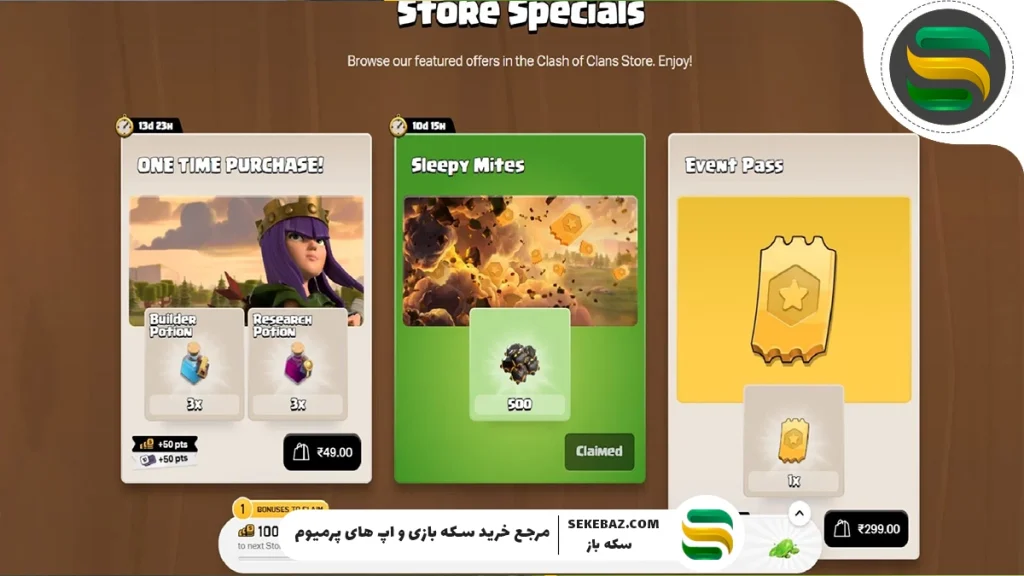Open the Sleepy Mites explosion image
The image size is (1024, 576).
(x=520, y=260)
